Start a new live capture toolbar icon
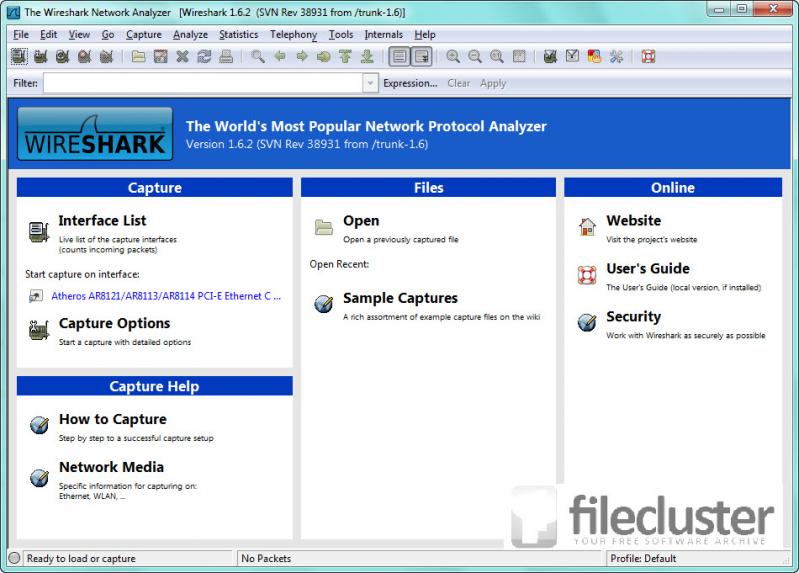This screenshot has width=799, height=573. [x=63, y=56]
